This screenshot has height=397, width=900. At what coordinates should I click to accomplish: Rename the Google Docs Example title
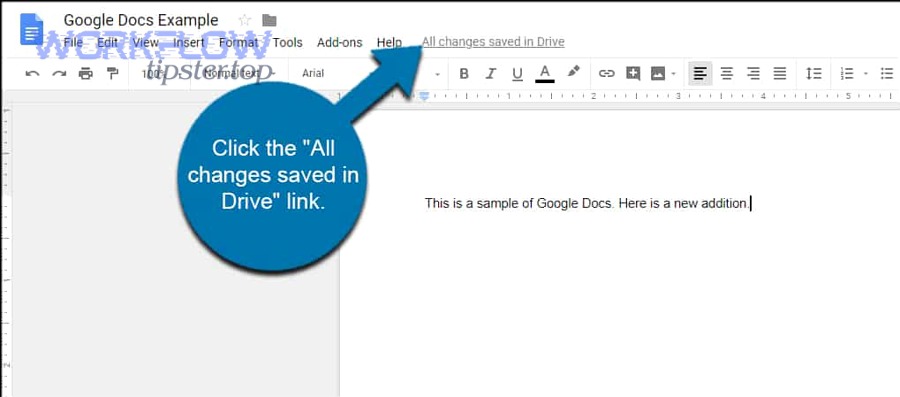tap(141, 20)
